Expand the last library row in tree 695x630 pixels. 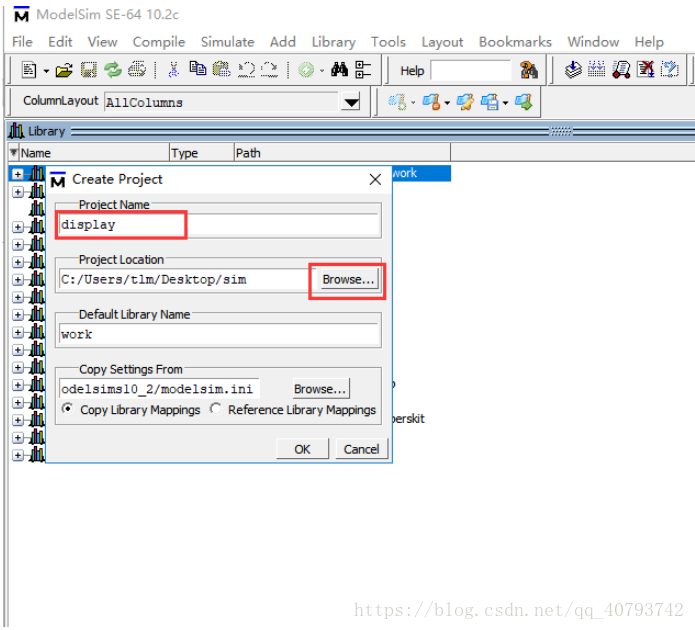pos(17,455)
